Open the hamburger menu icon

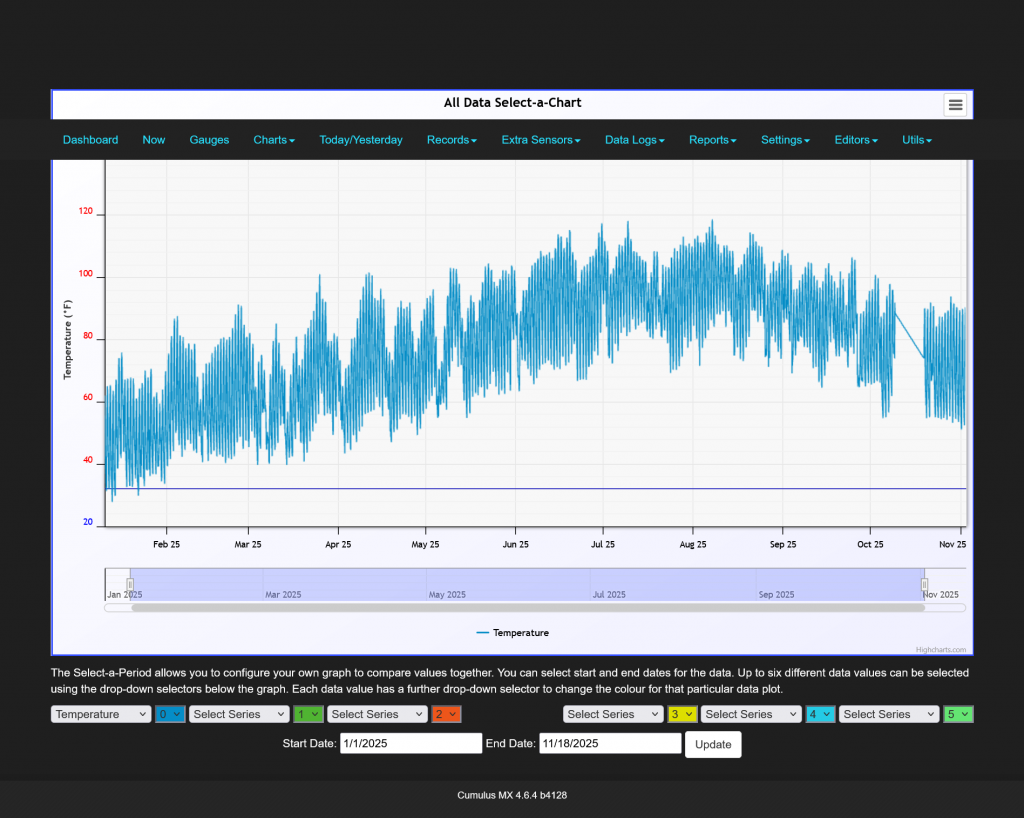pyautogui.click(x=955, y=104)
